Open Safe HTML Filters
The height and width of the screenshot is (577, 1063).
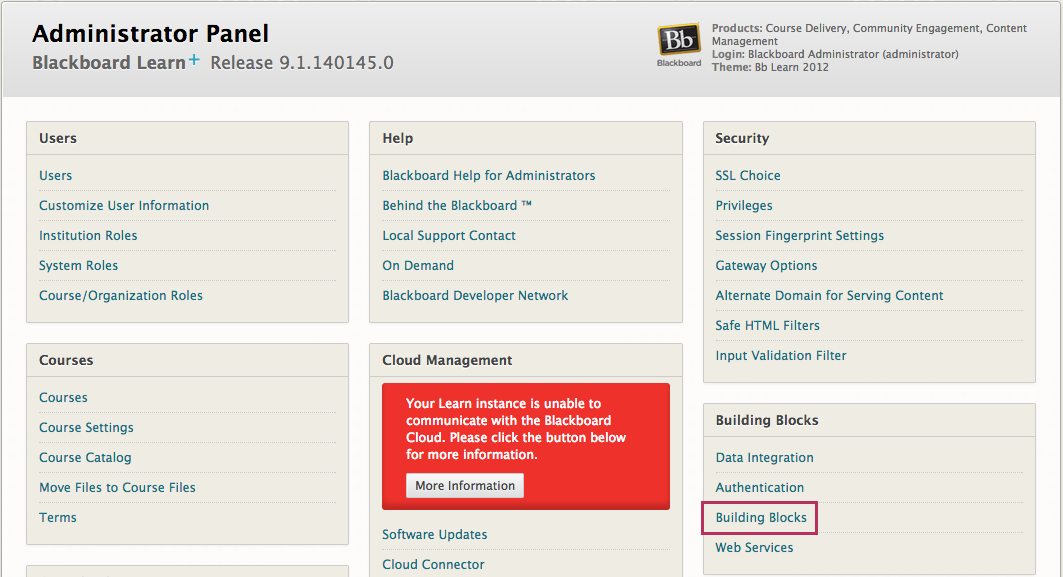(767, 325)
